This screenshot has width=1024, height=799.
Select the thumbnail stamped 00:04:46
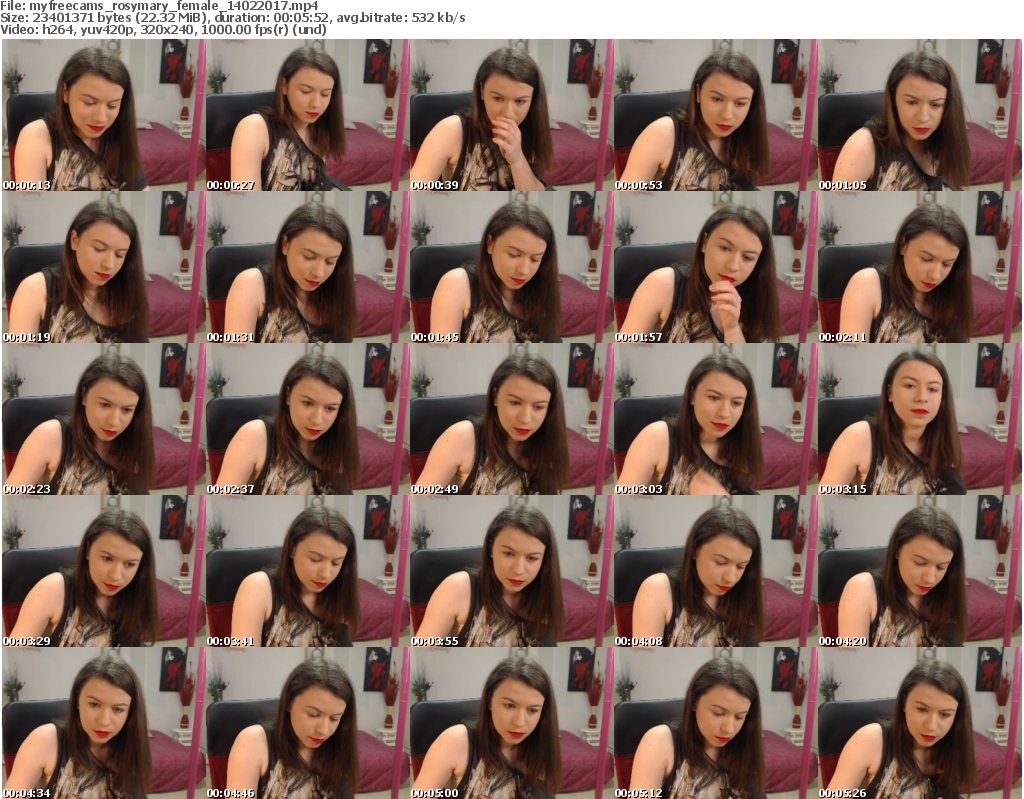coord(307,723)
